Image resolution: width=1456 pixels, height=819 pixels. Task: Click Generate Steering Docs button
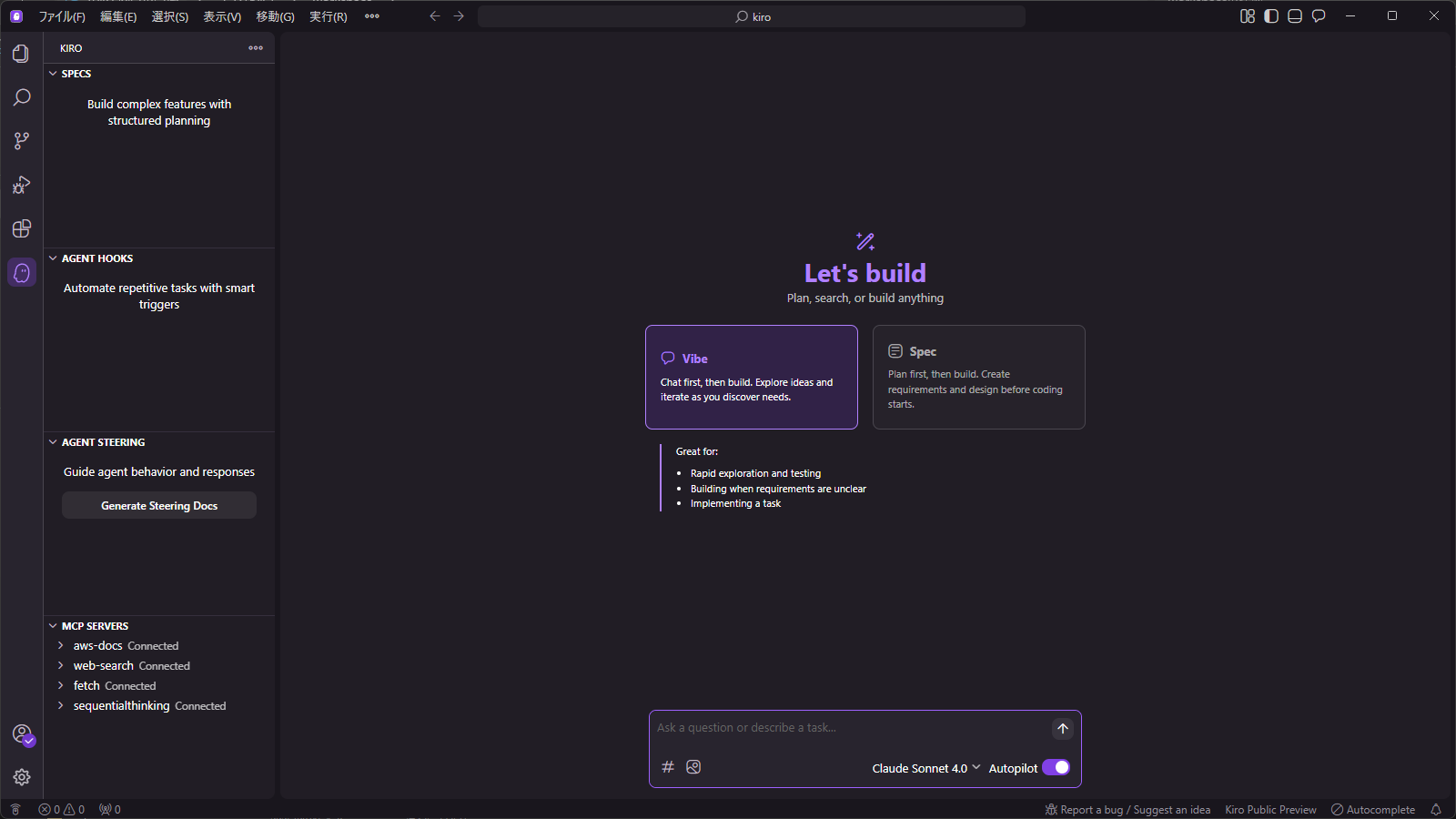(x=159, y=505)
